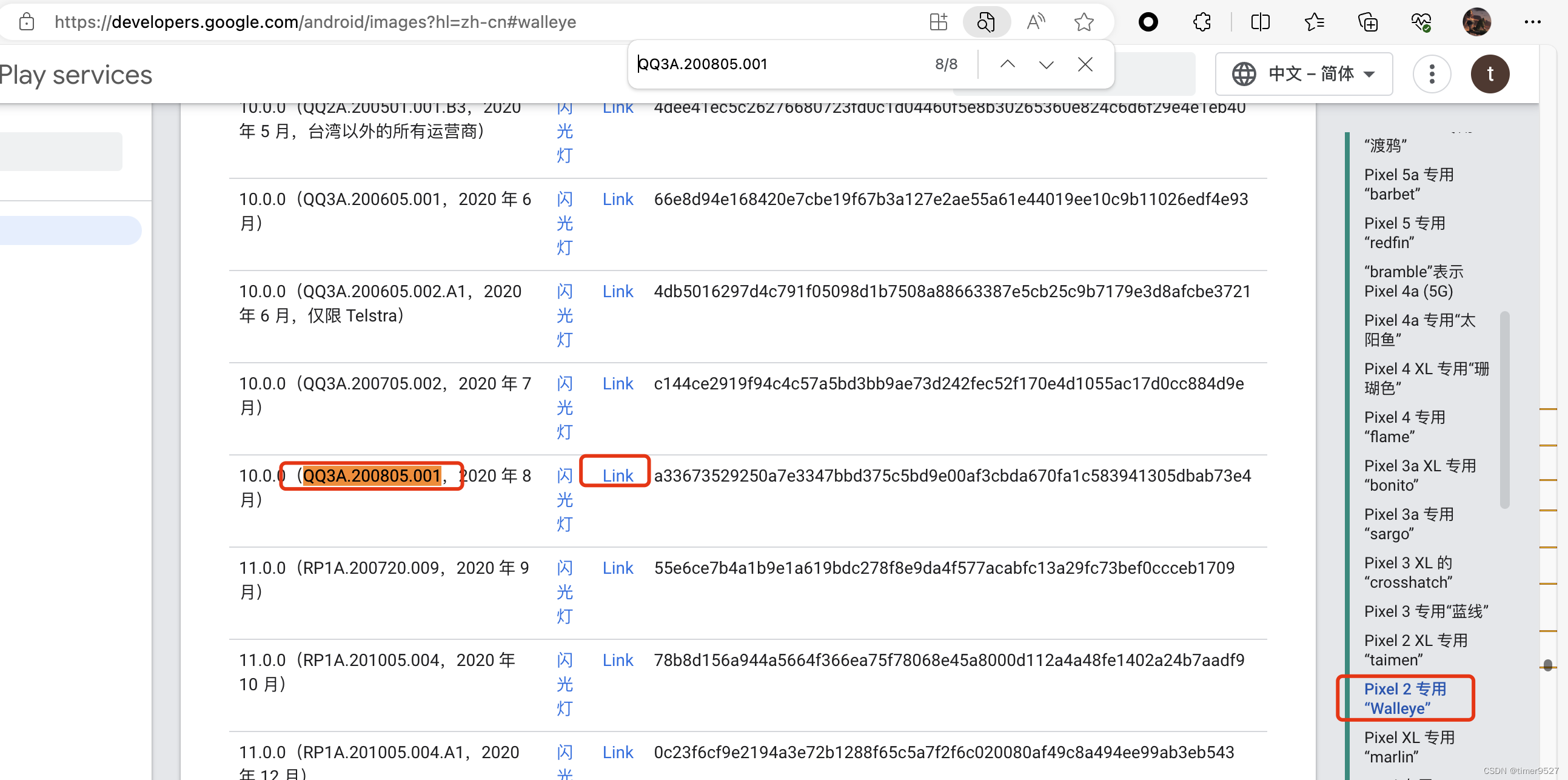Screen dimensions: 1568x780
Task: Open Link for QQ3A.200805.001 build
Action: [617, 476]
